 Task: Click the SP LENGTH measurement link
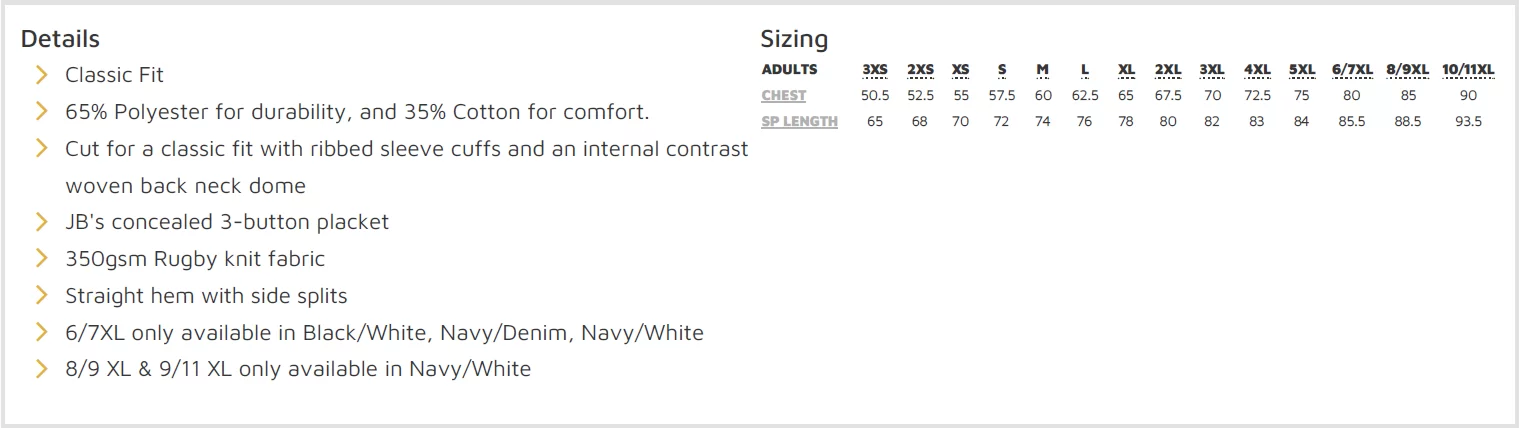(800, 122)
